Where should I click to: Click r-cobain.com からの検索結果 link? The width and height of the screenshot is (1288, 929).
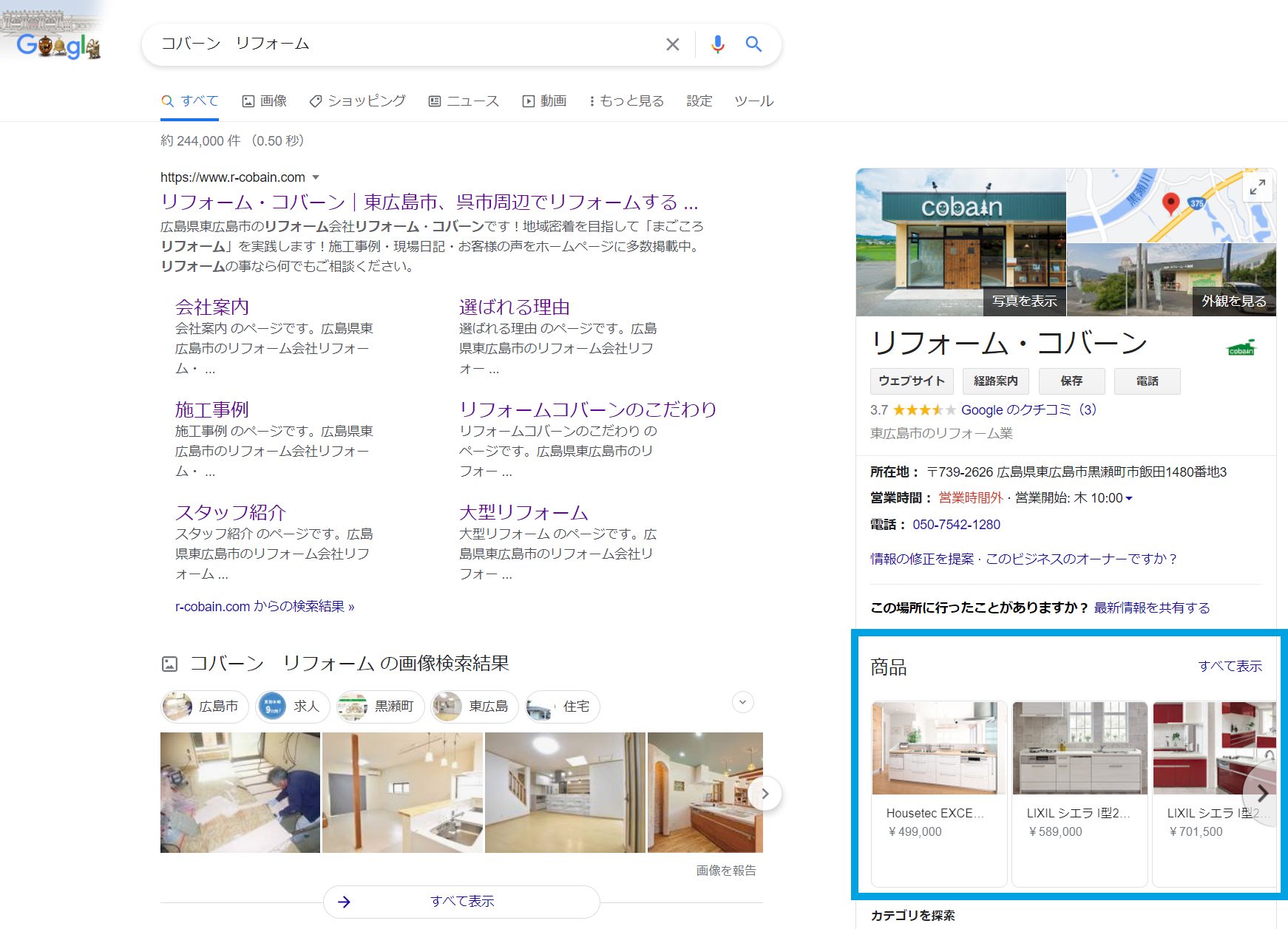pos(265,607)
